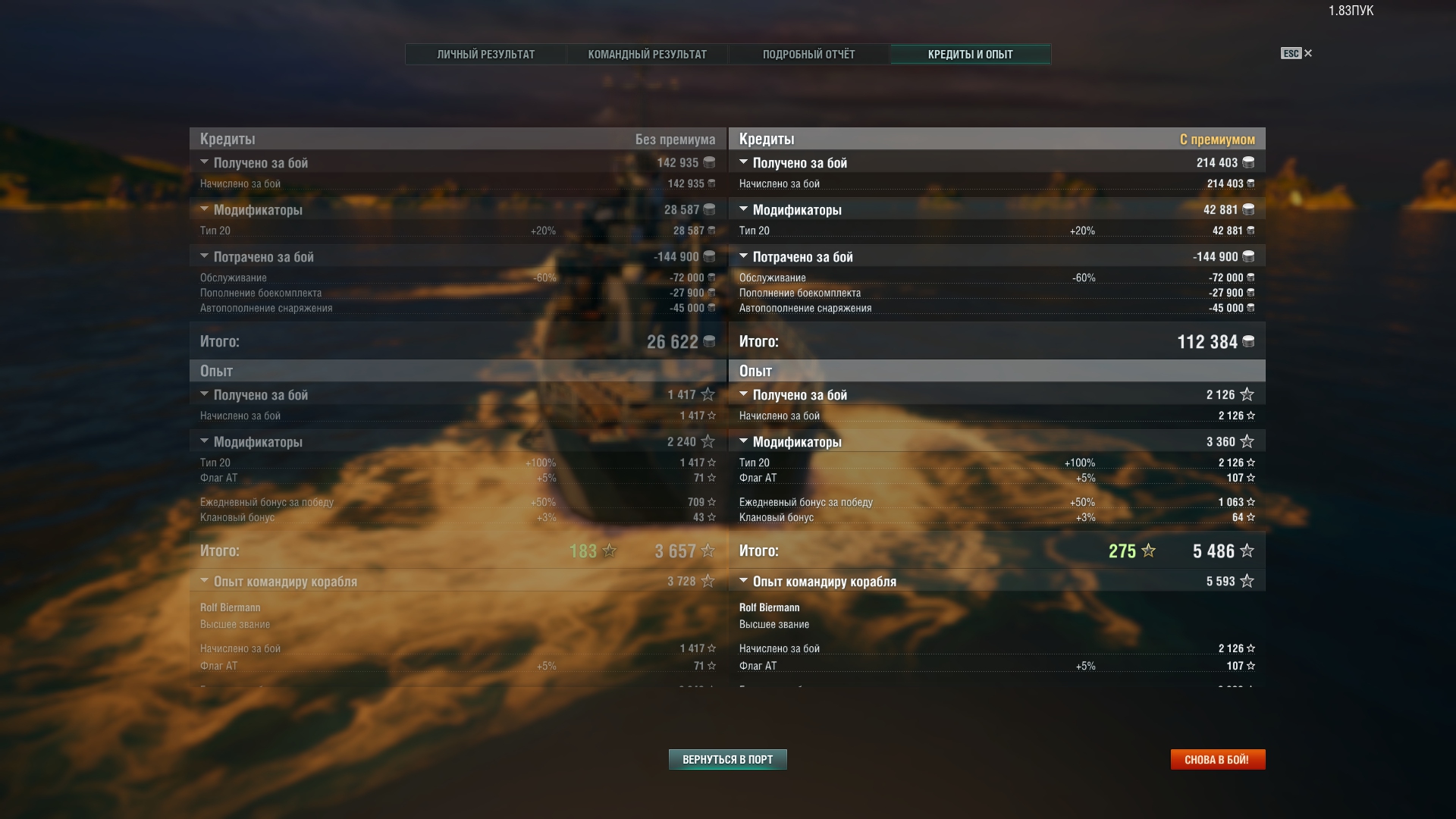The height and width of the screenshot is (819, 1456).
Task: Click the ESC close icon
Action: tap(1308, 53)
